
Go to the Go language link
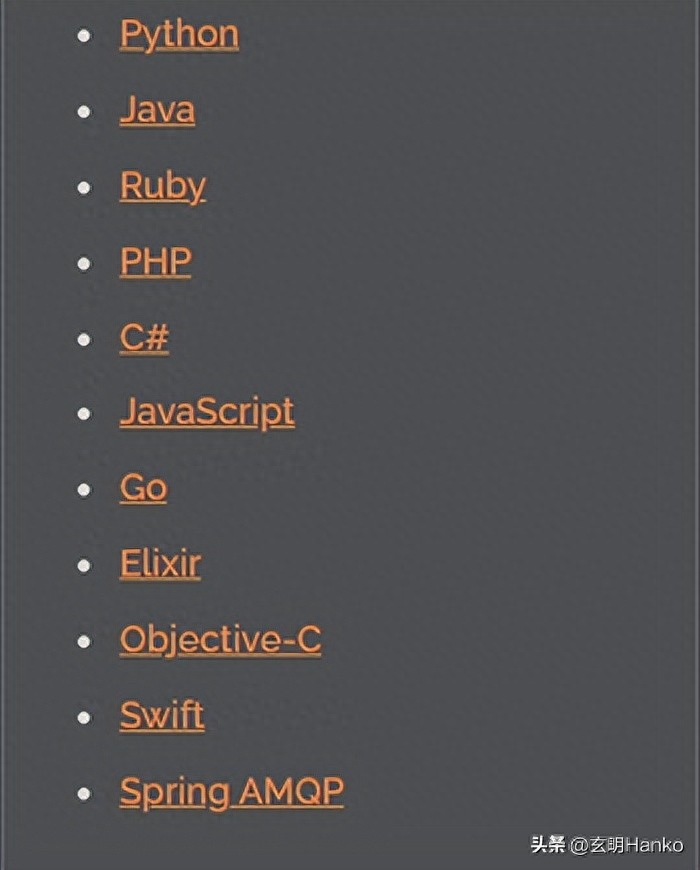[143, 488]
